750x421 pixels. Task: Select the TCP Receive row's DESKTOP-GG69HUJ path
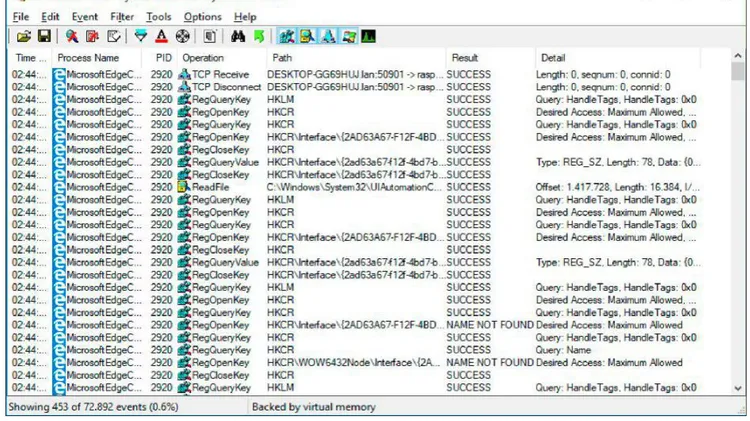[x=355, y=75]
